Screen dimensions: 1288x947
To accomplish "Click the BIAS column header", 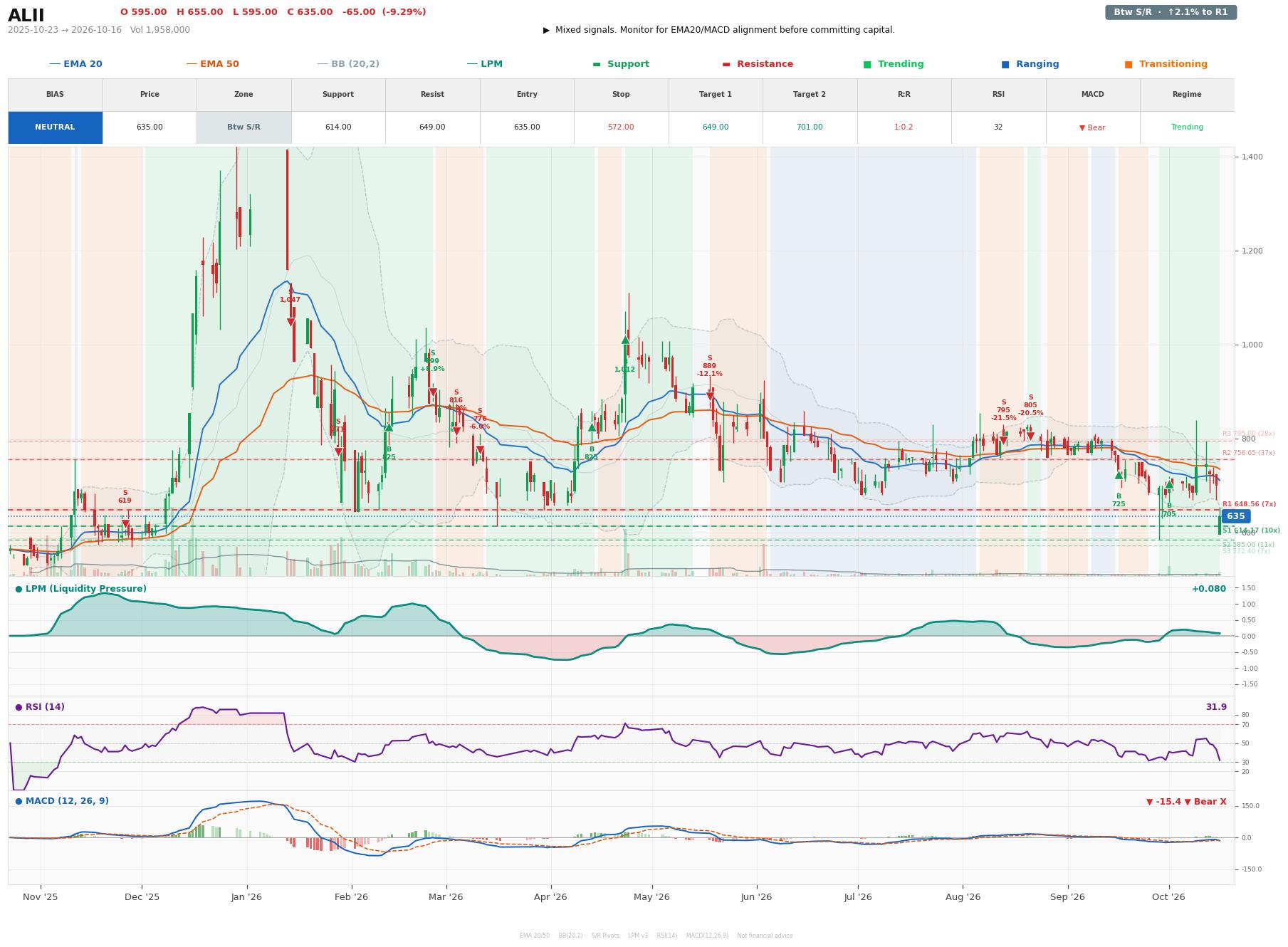I will click(x=55, y=95).
